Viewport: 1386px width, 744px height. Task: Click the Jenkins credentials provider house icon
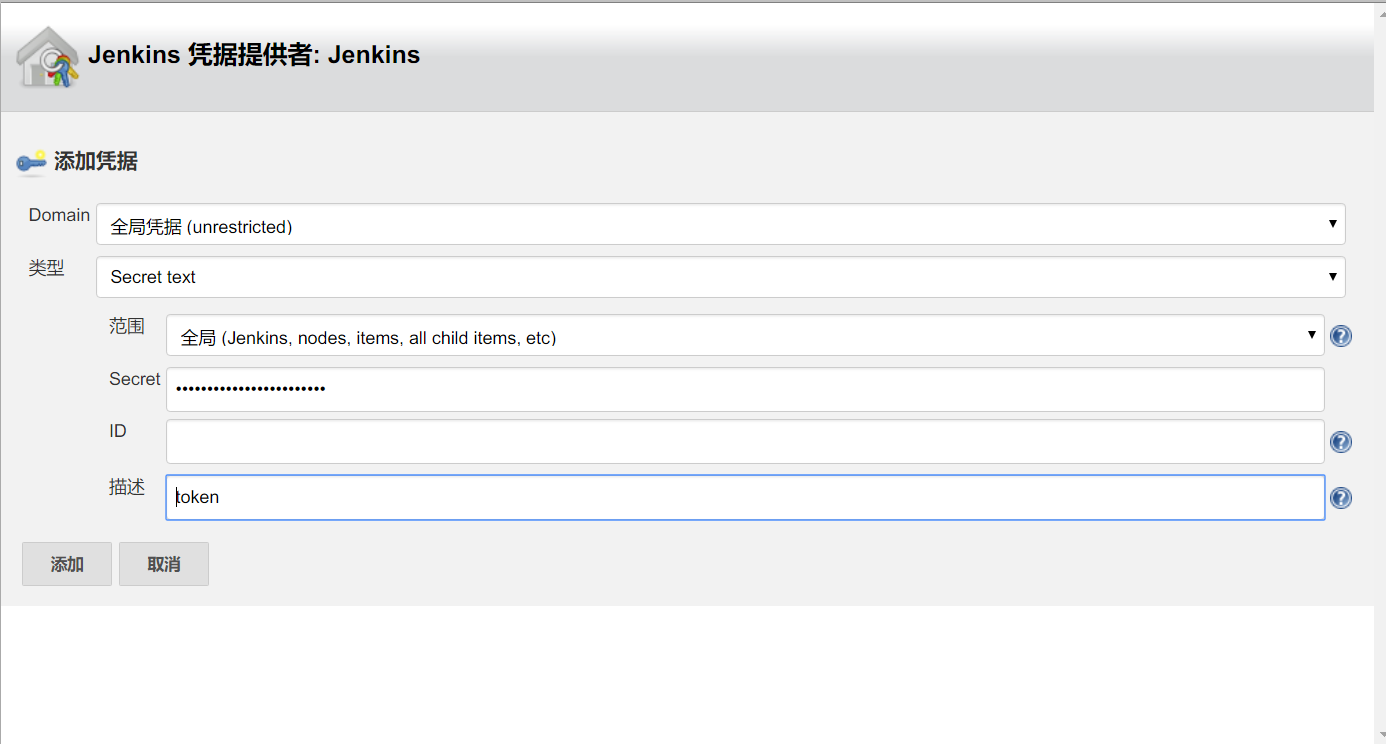tap(47, 57)
